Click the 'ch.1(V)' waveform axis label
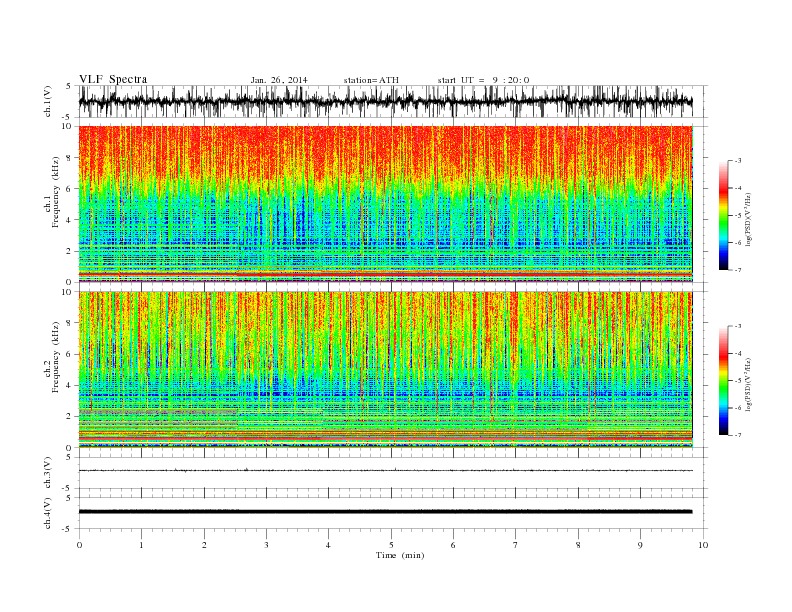Screen dimensions: 792x612 point(48,101)
